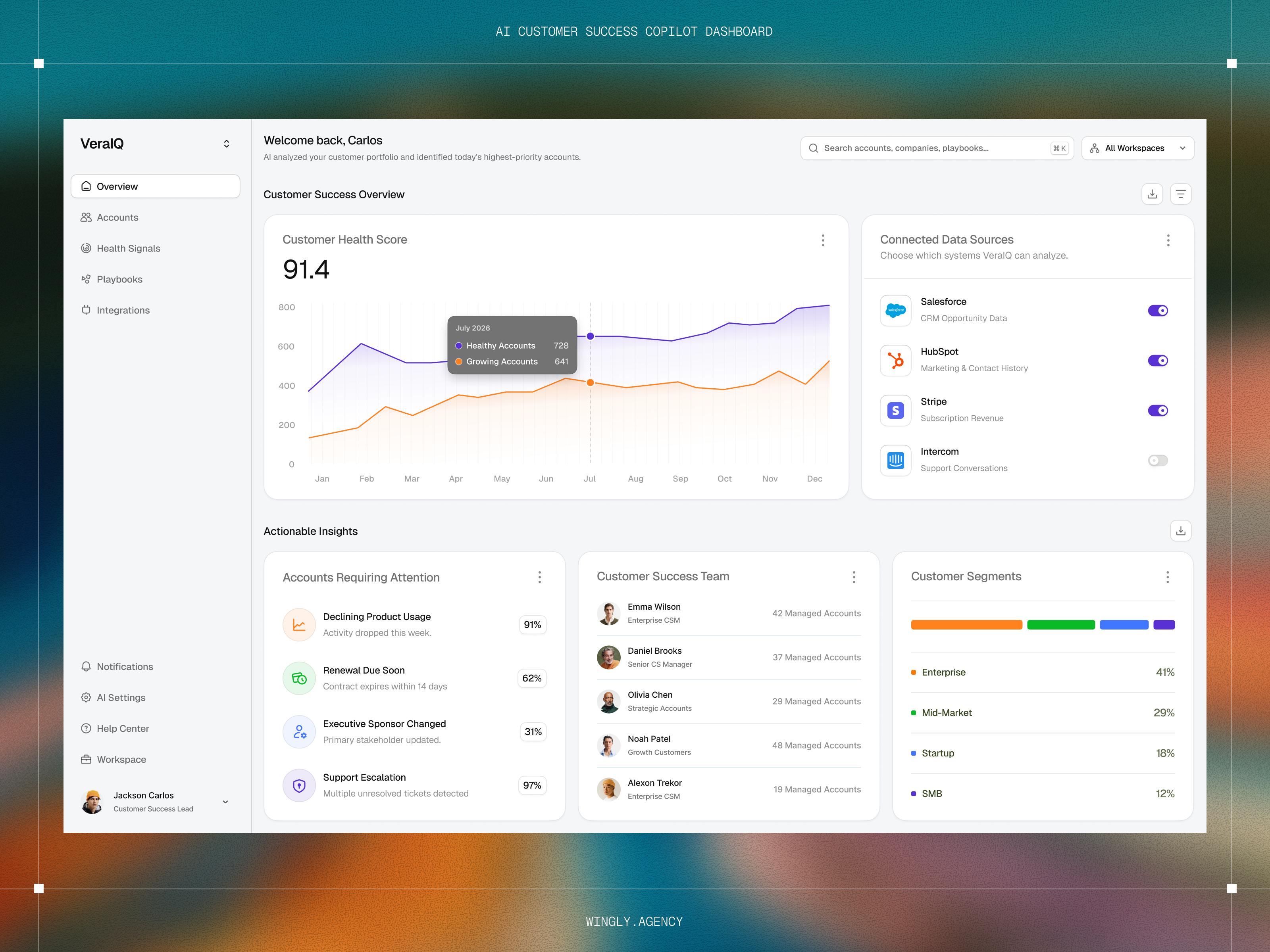
Task: Open the Integrations page
Action: point(155,311)
